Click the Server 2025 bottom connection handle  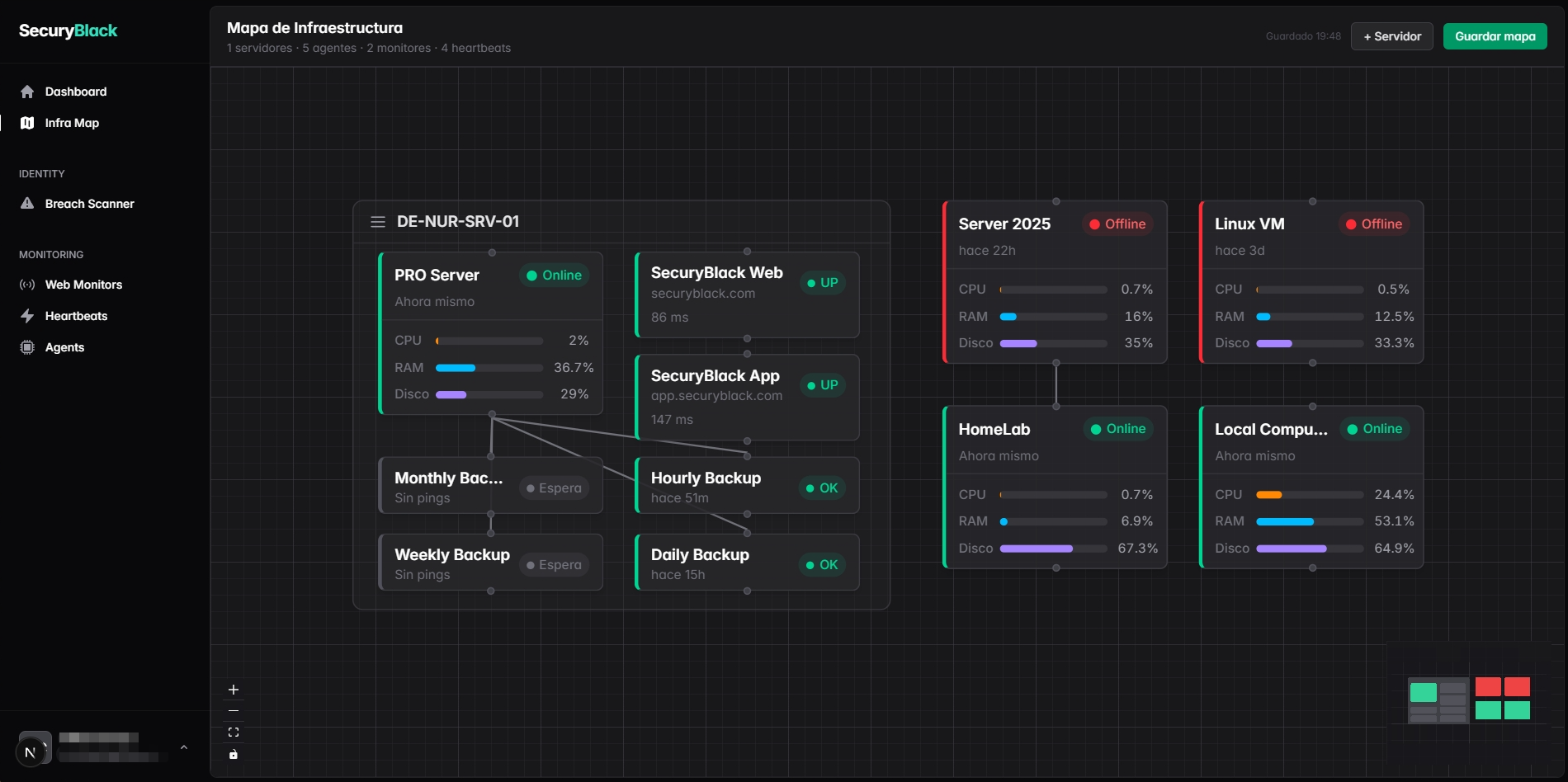pos(1056,363)
